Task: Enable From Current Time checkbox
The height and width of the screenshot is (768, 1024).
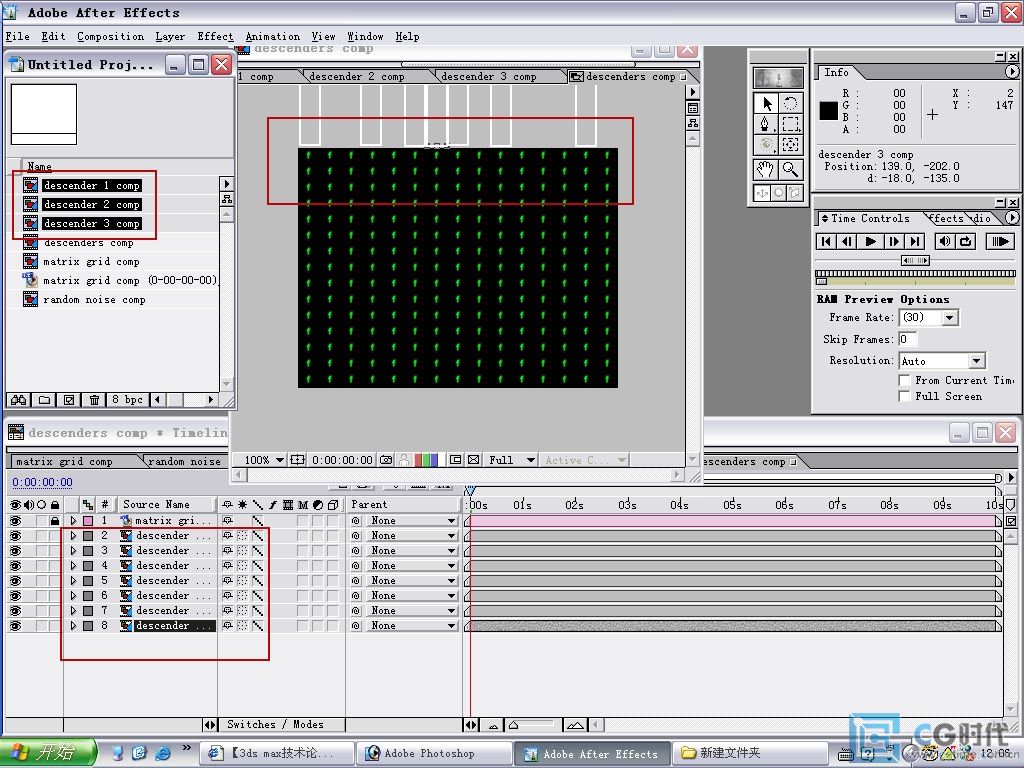Action: click(904, 380)
